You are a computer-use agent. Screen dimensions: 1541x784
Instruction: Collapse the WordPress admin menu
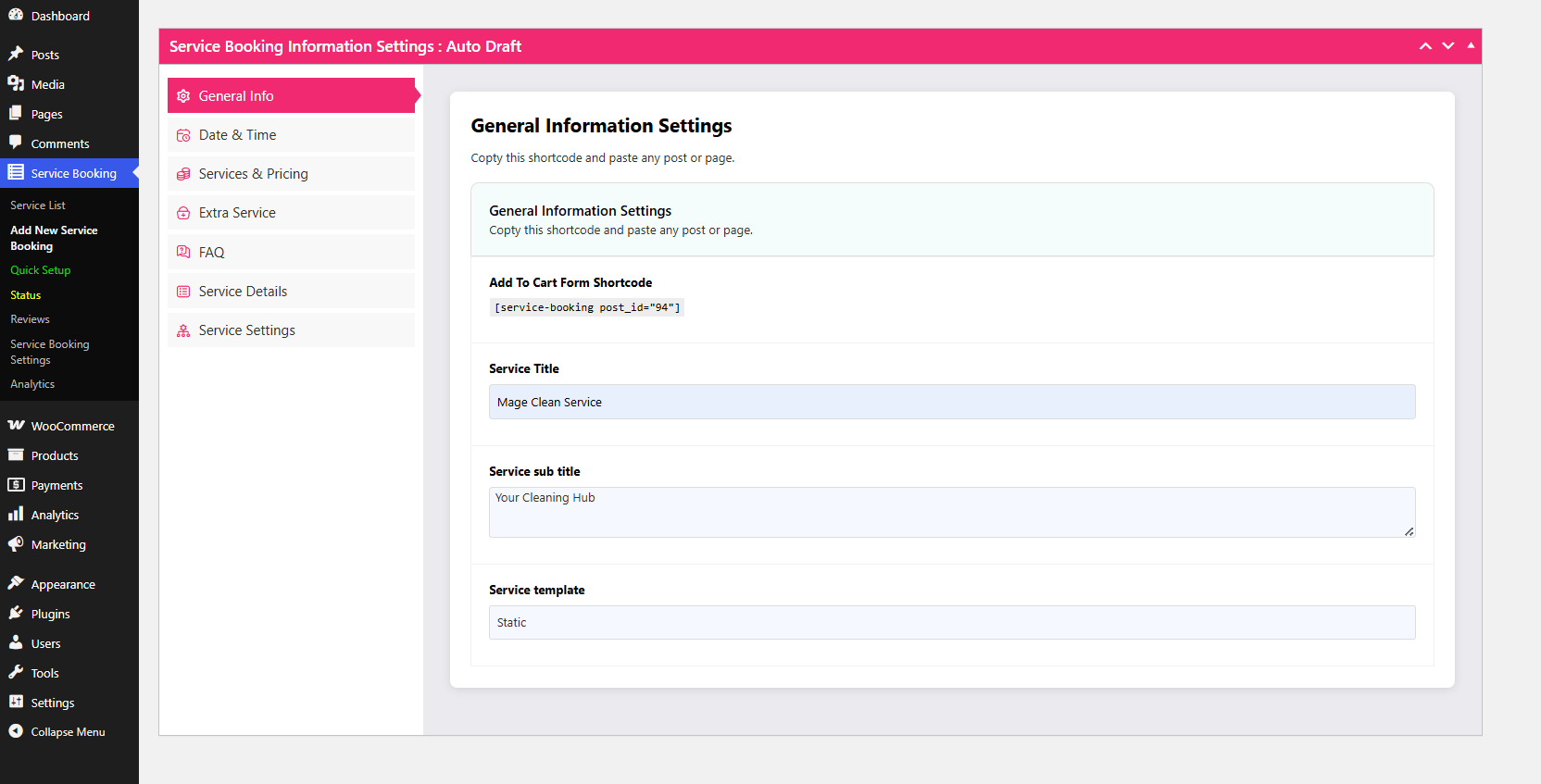68,732
